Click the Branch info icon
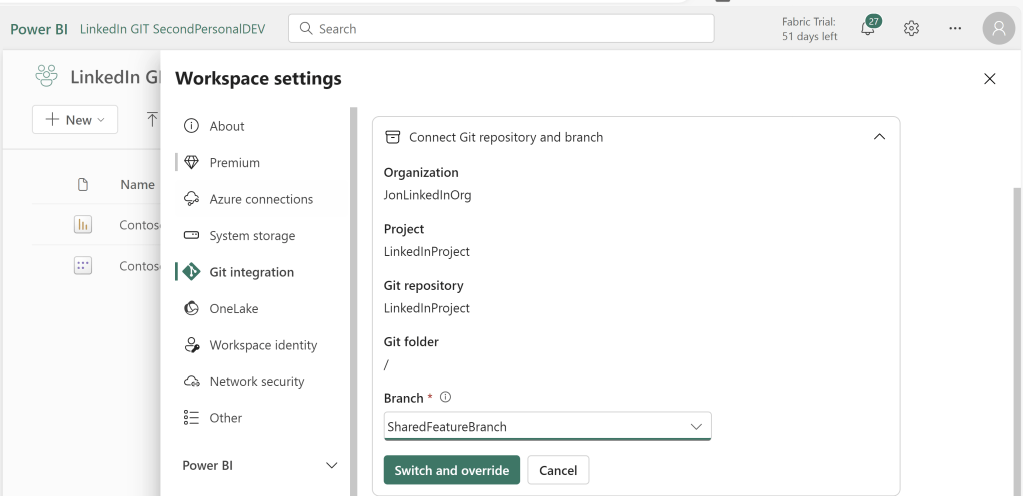This screenshot has height=496, width=1023. [432, 398]
